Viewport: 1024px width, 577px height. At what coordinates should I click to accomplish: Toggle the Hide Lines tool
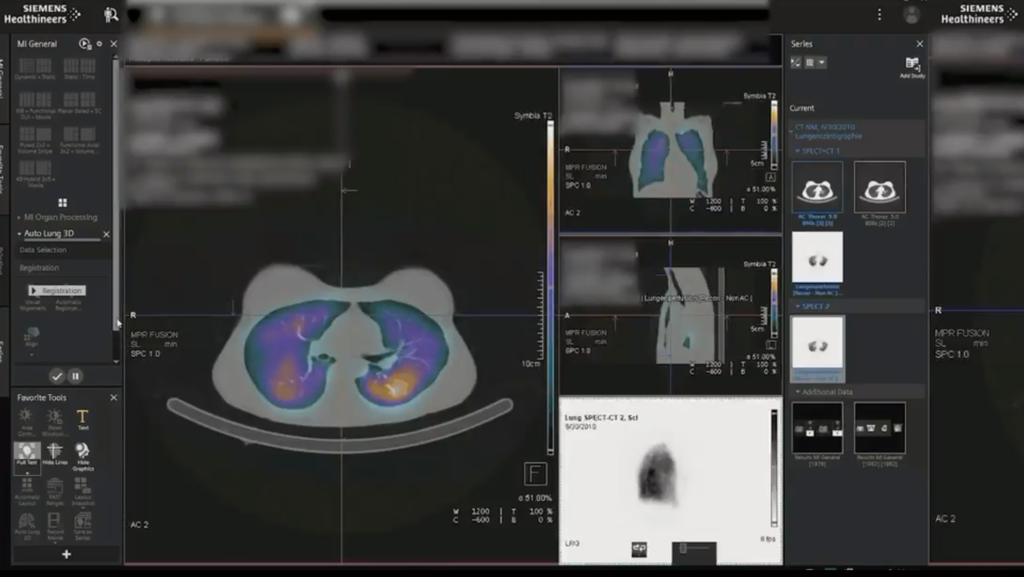(55, 453)
